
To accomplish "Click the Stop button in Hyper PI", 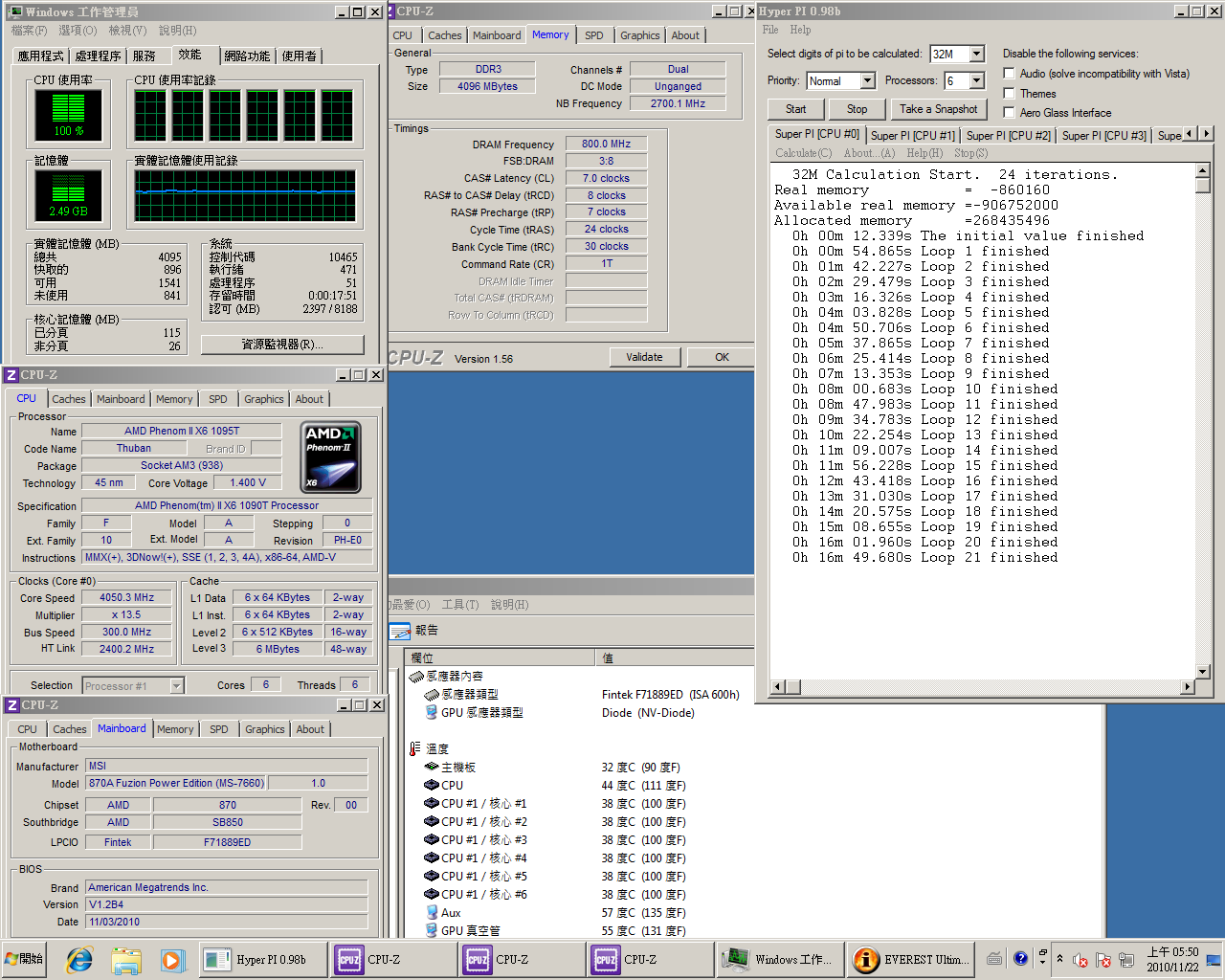I will coord(857,109).
